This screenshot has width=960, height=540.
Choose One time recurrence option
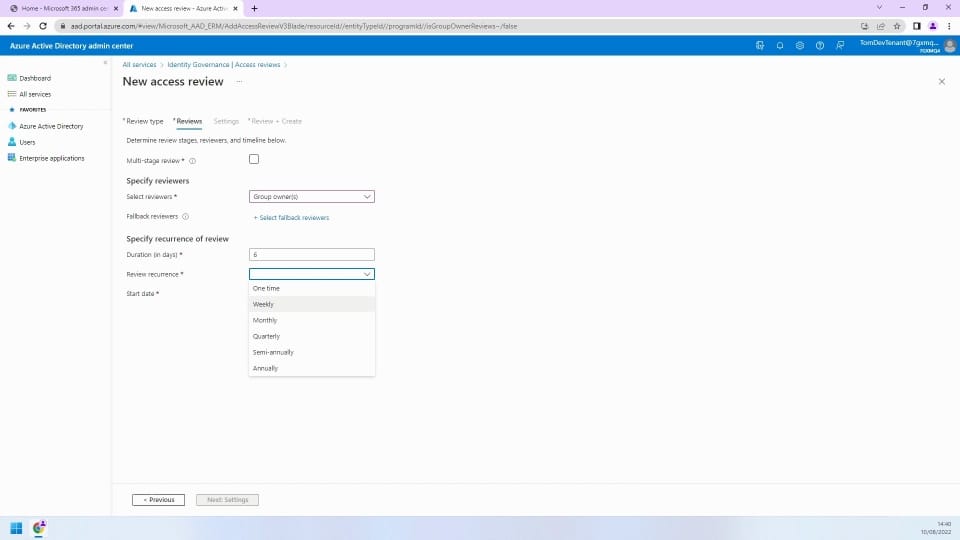(312, 288)
